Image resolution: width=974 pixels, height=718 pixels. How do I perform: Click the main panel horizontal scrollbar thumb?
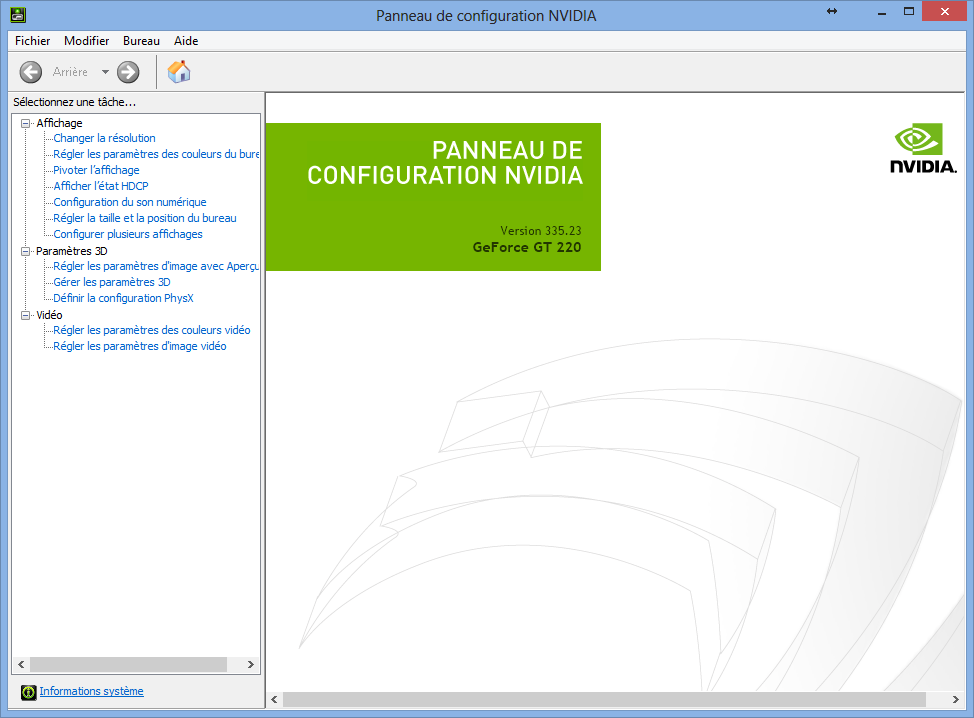click(x=604, y=699)
